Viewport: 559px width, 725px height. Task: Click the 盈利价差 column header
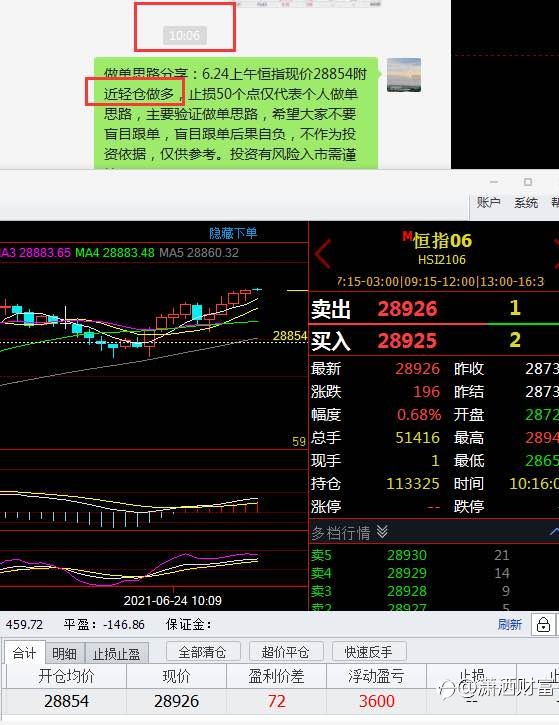276,676
